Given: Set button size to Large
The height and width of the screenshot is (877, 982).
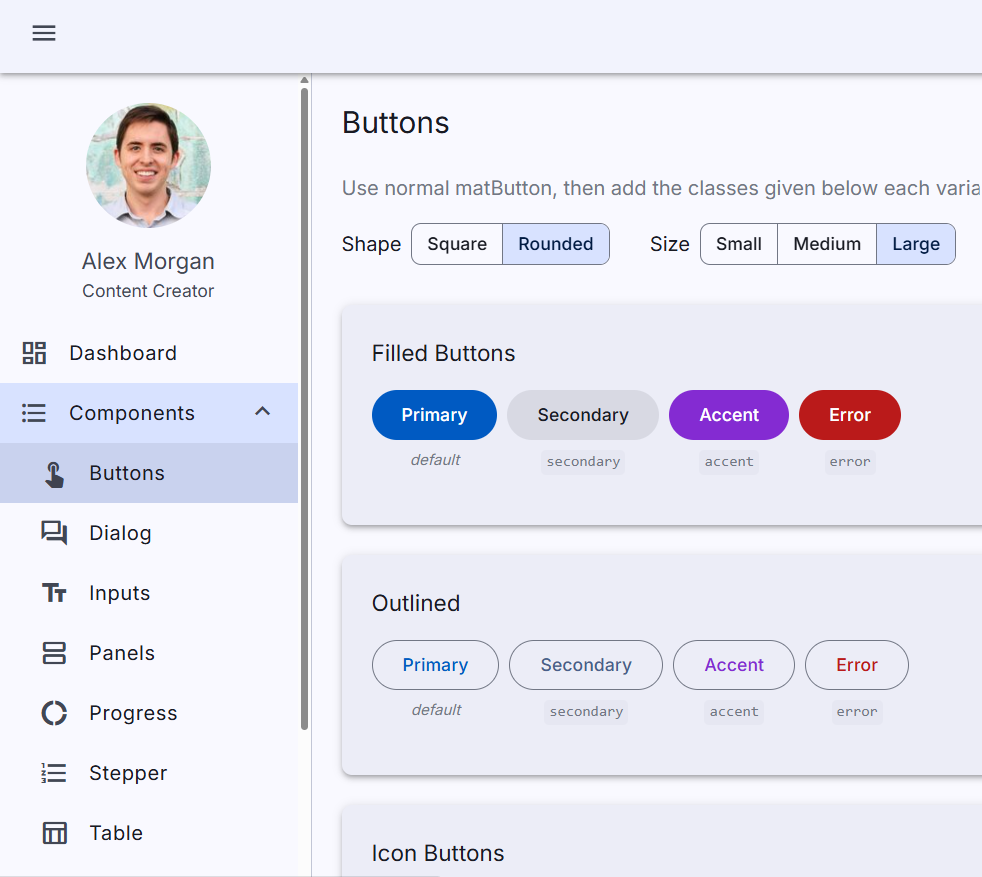Looking at the screenshot, I should pos(916,244).
